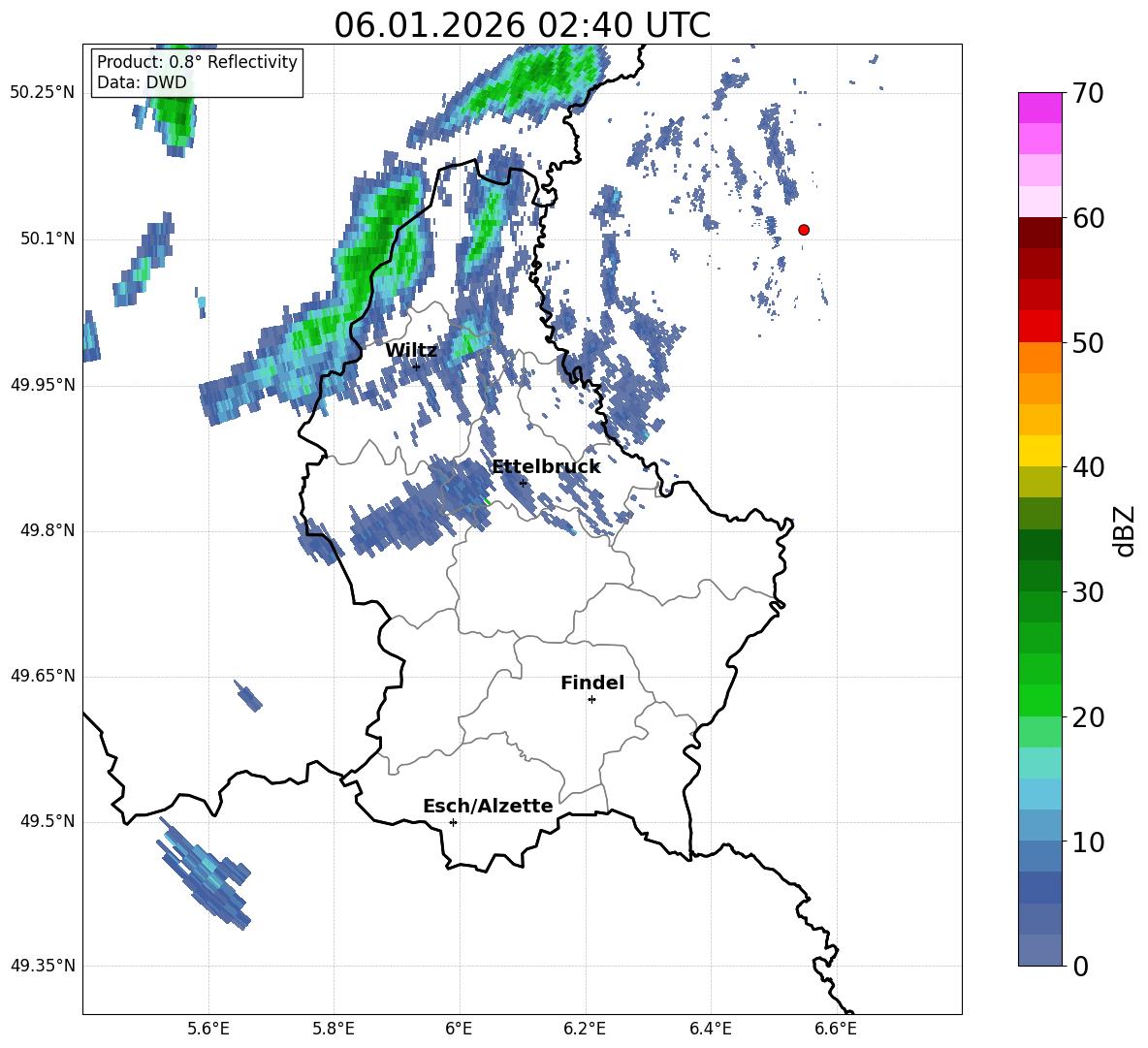The width and height of the screenshot is (1148, 1048).
Task: Click the 49.8°N latitude label
Action: [x=48, y=530]
